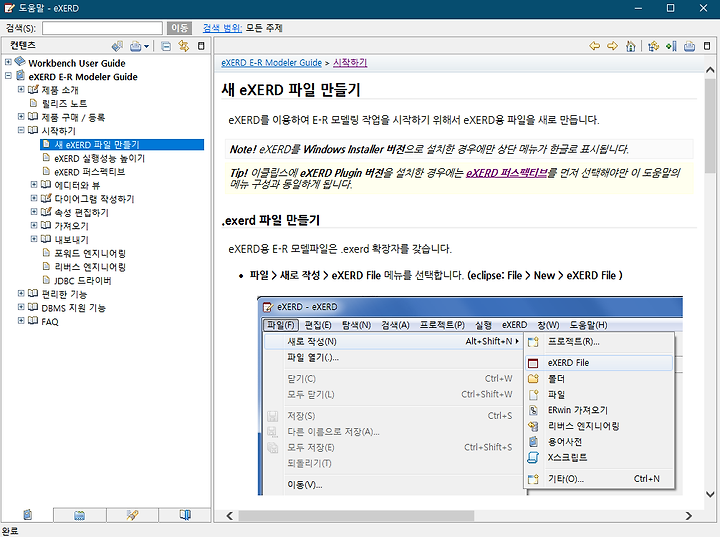The image size is (720, 537).
Task: Click the eXERD E-R Modeler Guide breadcrumb link
Action: 271,63
